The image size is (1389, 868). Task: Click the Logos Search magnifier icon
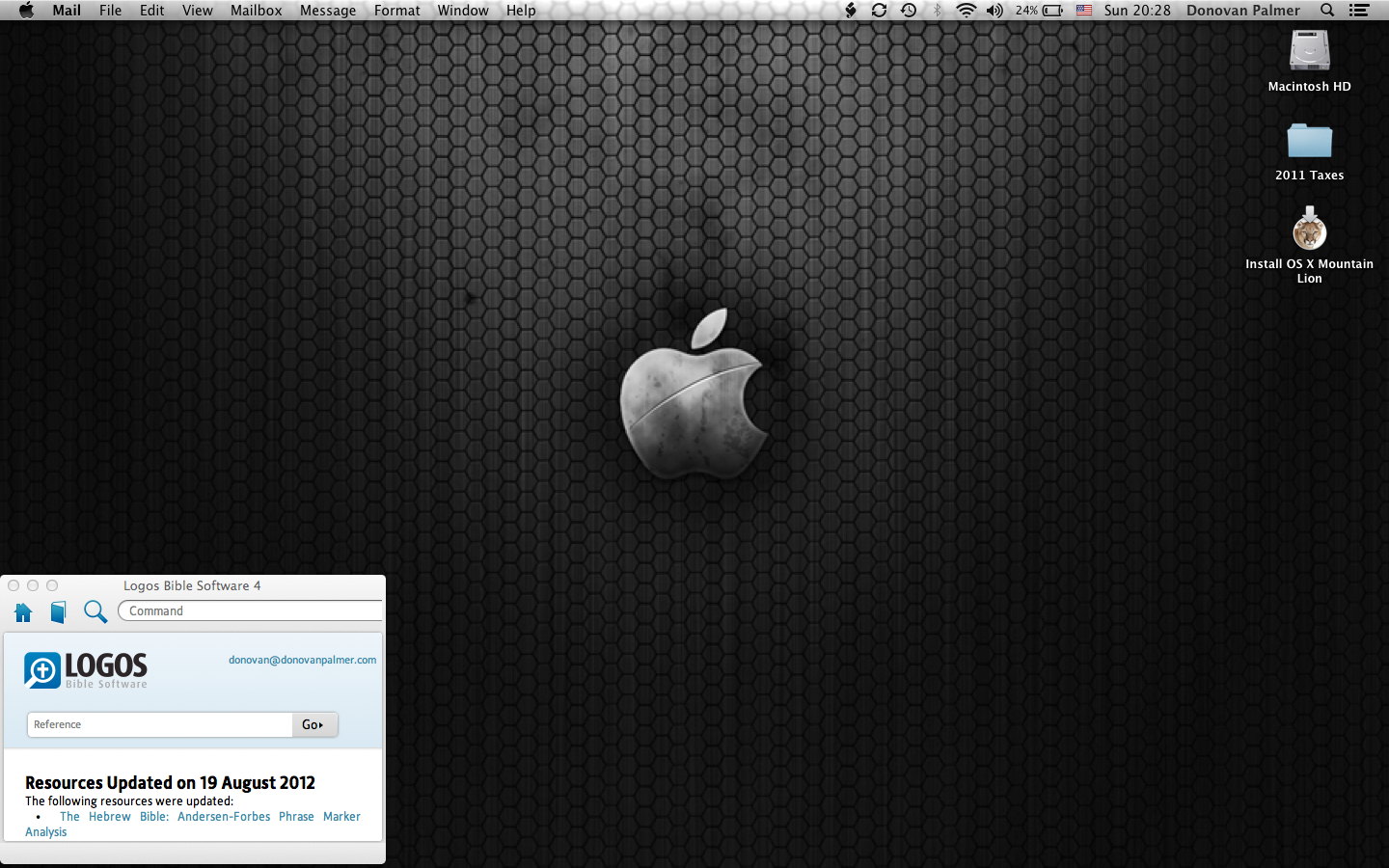point(95,611)
